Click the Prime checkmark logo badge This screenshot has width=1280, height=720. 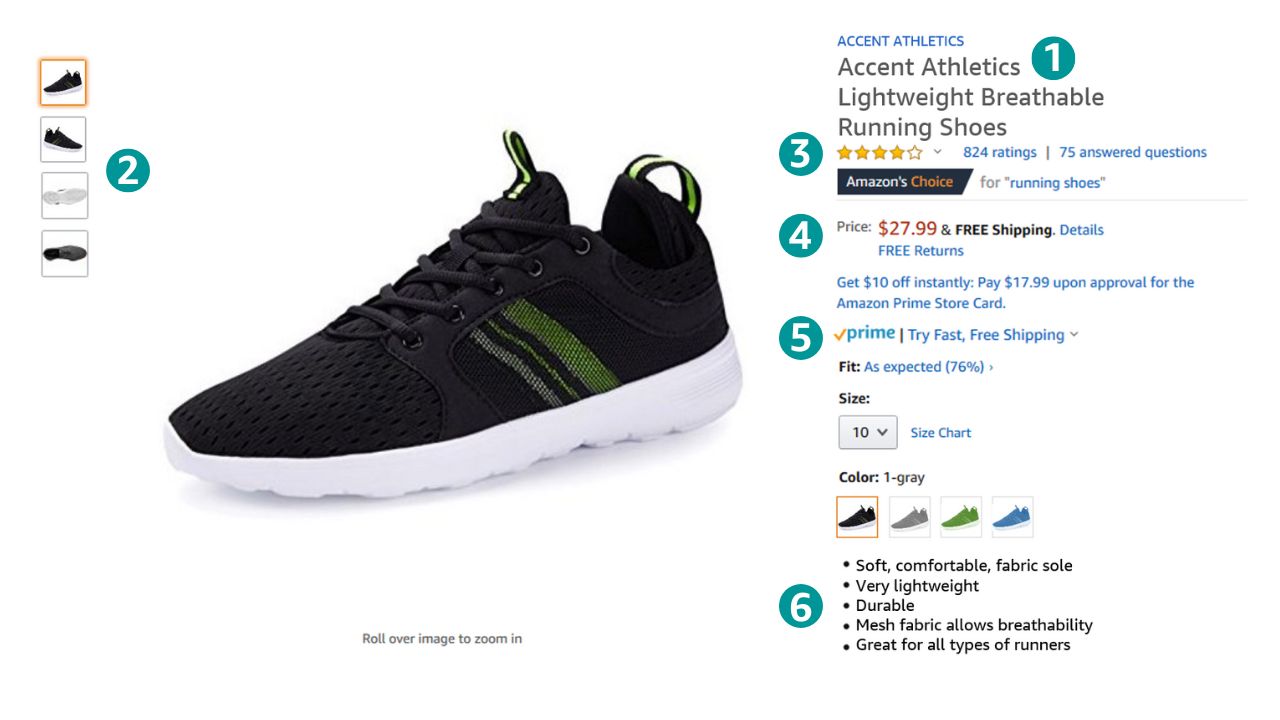click(866, 333)
